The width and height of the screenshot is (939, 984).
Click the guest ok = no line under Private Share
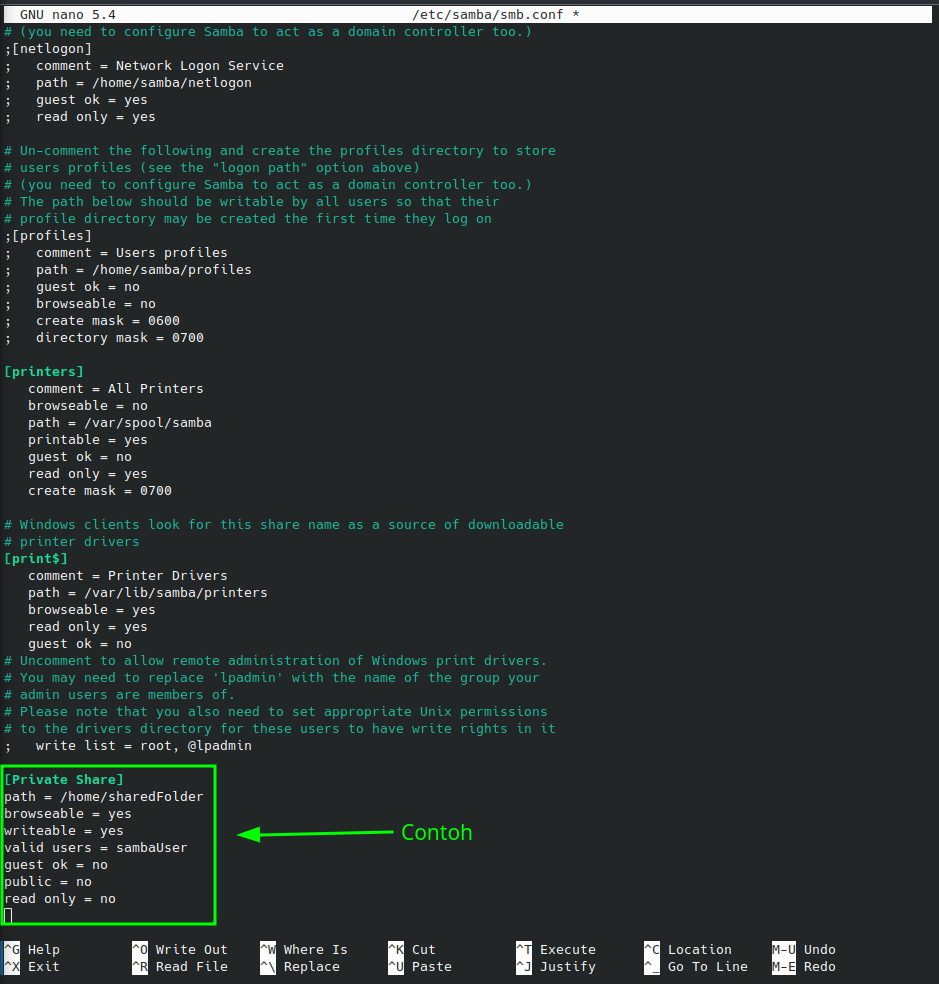(56, 865)
